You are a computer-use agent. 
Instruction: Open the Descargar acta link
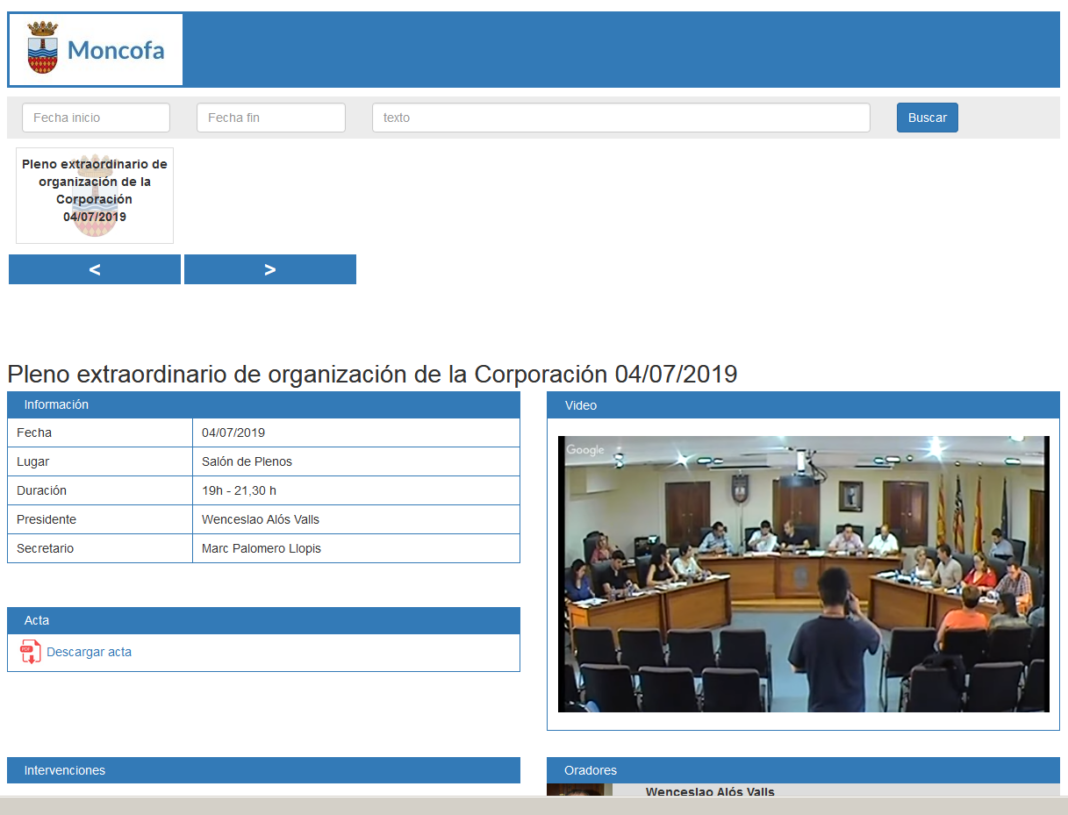pos(89,652)
